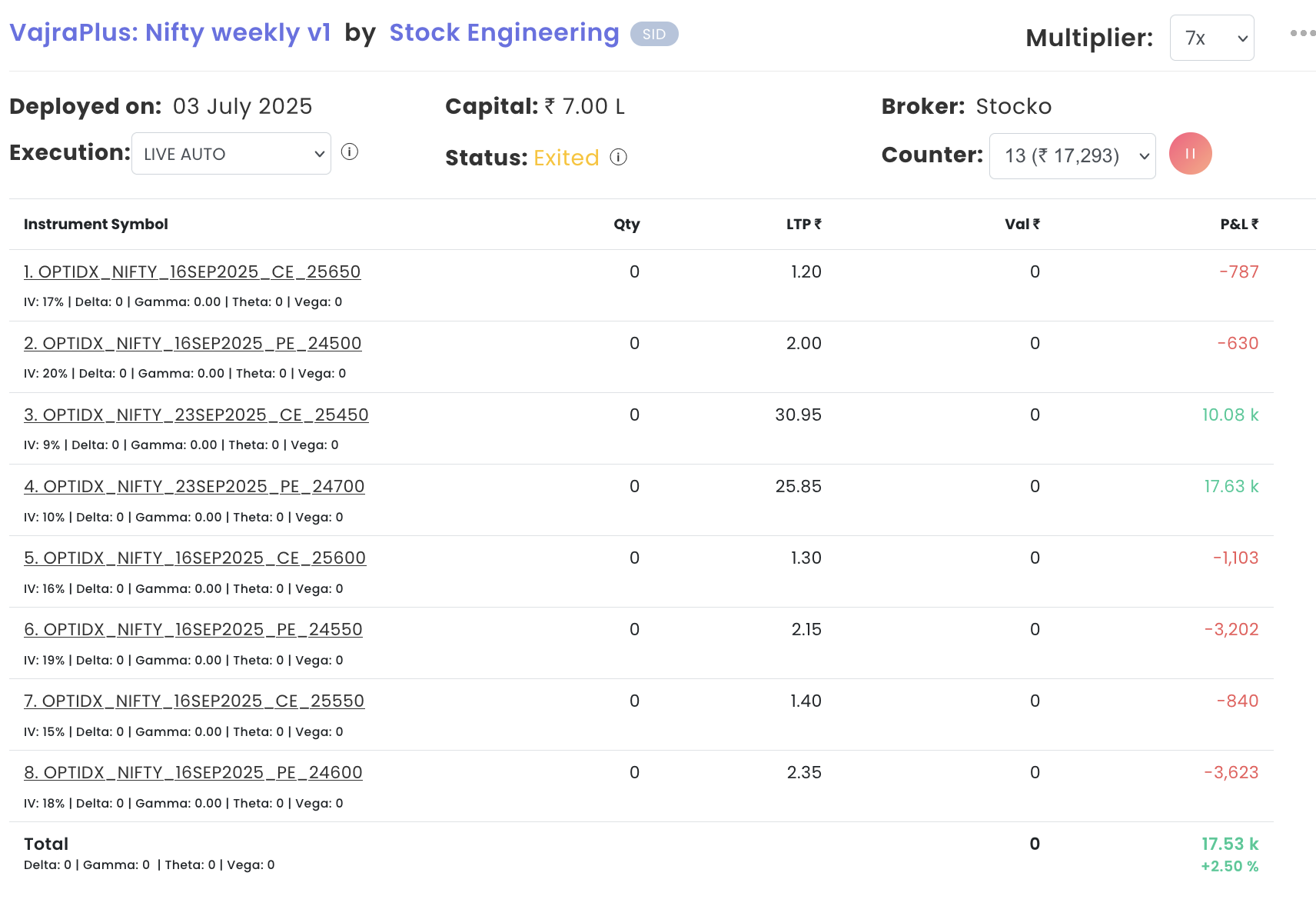
Task: Visit the Stock Engineering author link
Action: point(503,33)
